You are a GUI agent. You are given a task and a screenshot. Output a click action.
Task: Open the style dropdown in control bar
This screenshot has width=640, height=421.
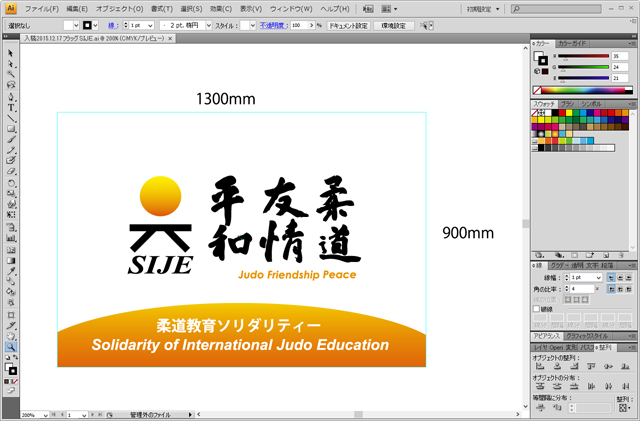(252, 25)
